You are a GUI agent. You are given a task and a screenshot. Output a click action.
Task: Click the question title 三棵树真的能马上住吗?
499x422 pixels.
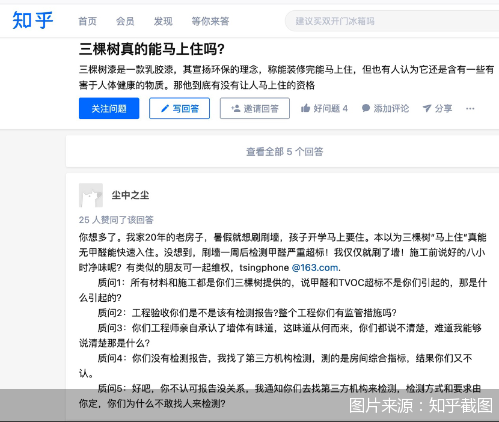[152, 49]
